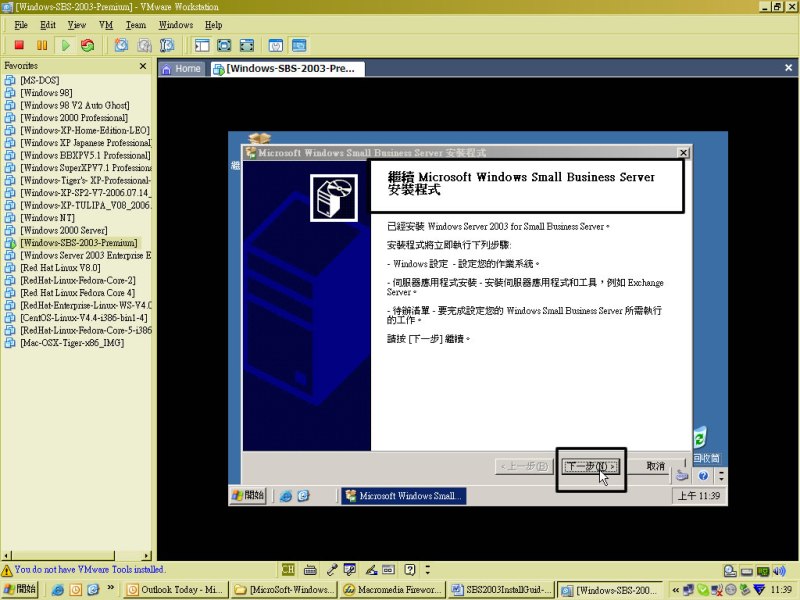800x600 pixels.
Task: Click the CH language indicator in status bar
Action: coord(288,569)
